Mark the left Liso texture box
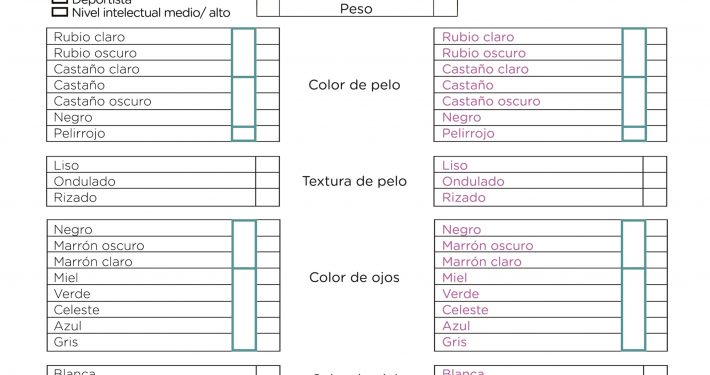The image size is (710, 375). (x=268, y=165)
